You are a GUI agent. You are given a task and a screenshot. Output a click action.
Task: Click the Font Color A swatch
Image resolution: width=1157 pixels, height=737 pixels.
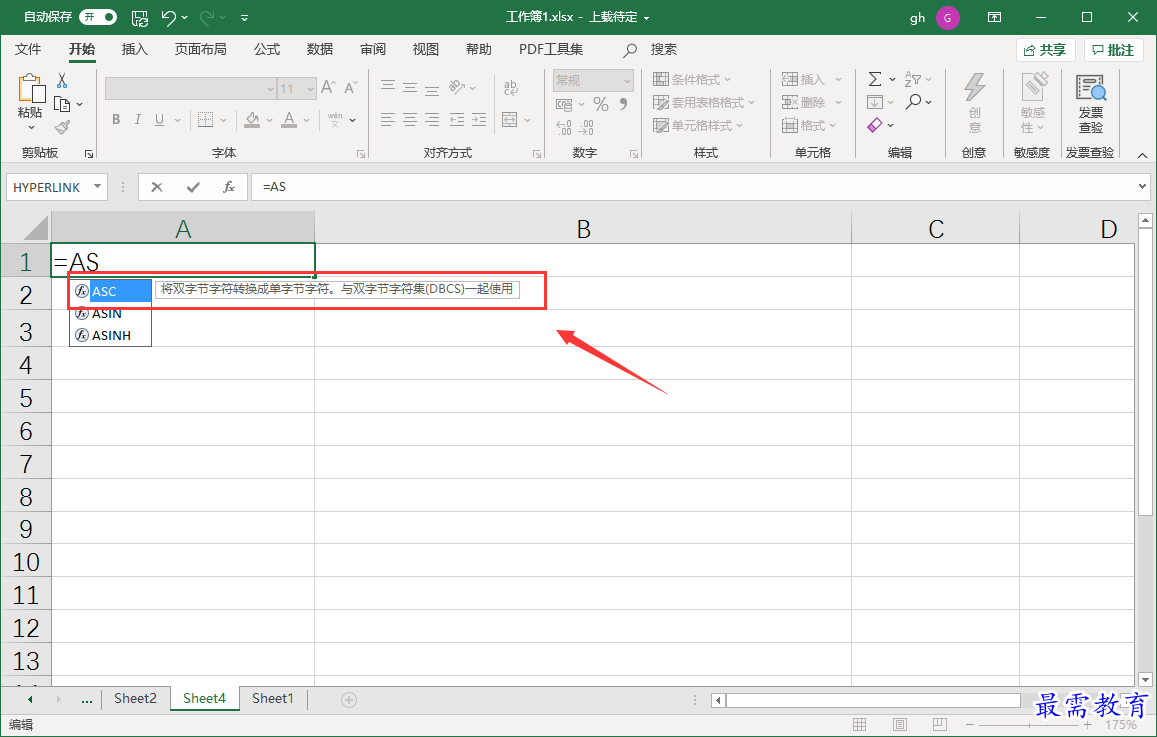(x=289, y=120)
